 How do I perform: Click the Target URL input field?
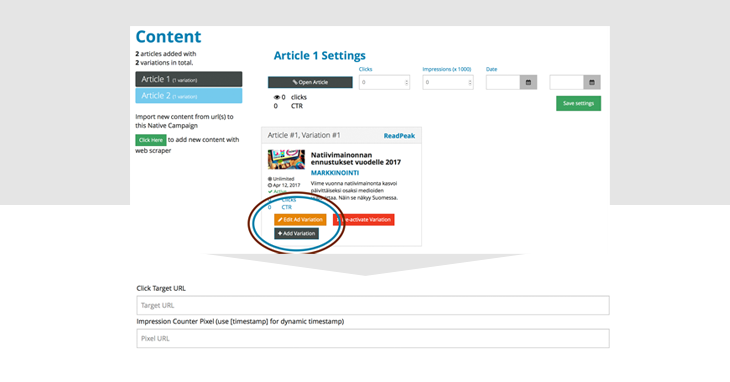pos(373,305)
